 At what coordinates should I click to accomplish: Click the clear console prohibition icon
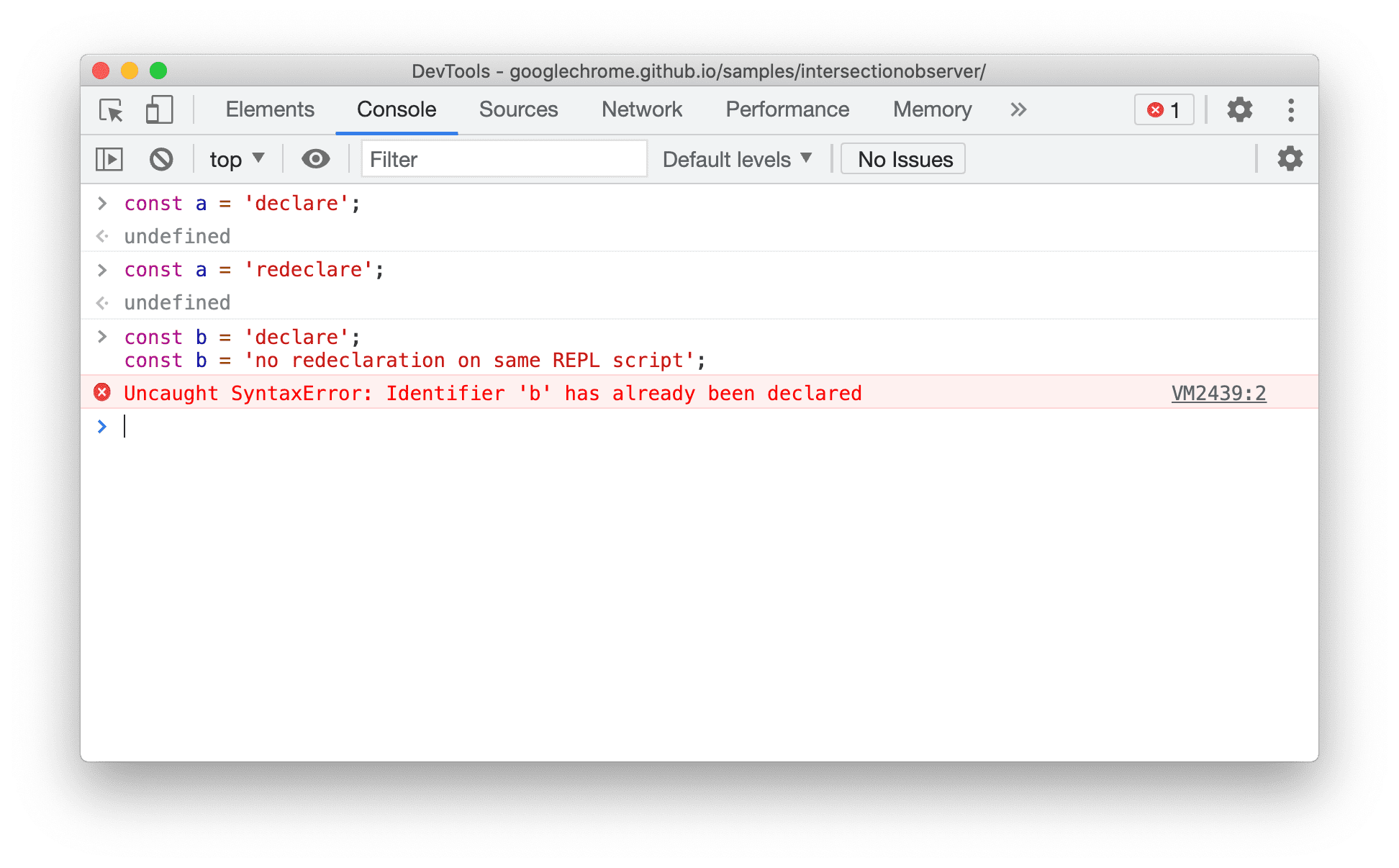pos(159,160)
